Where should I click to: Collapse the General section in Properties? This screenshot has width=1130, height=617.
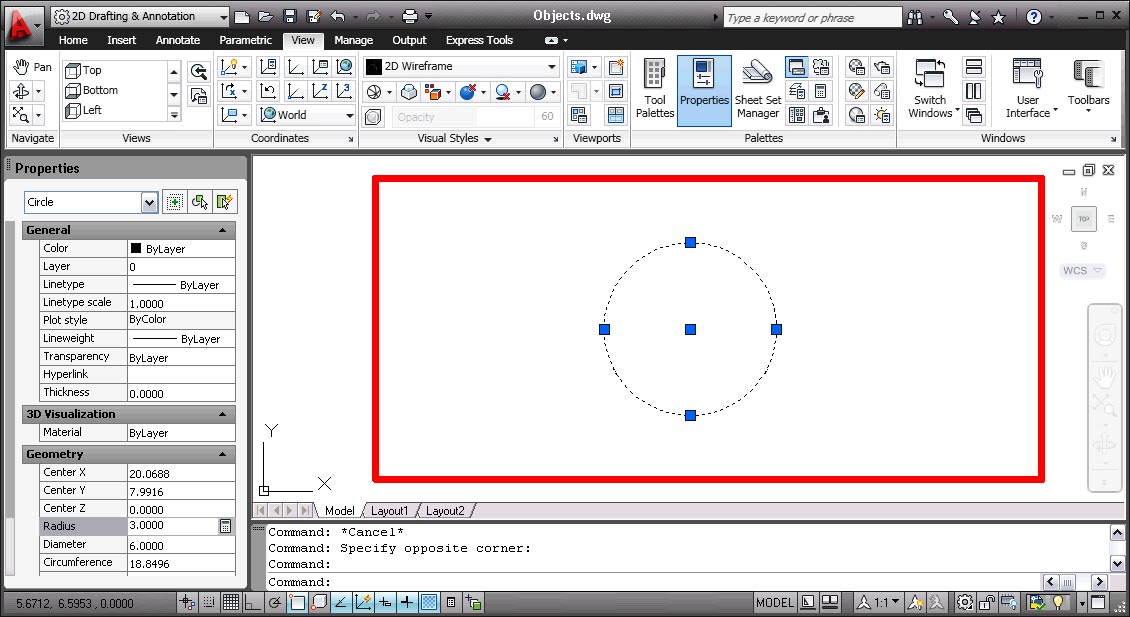tap(223, 231)
